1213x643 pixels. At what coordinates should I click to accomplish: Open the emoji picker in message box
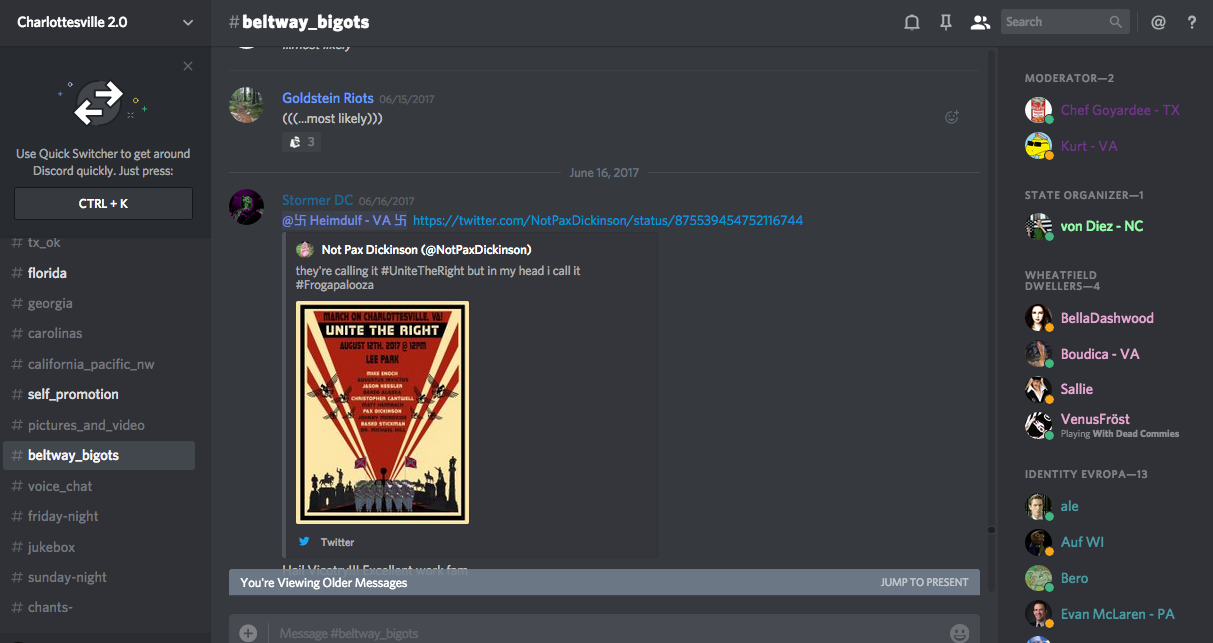(959, 632)
